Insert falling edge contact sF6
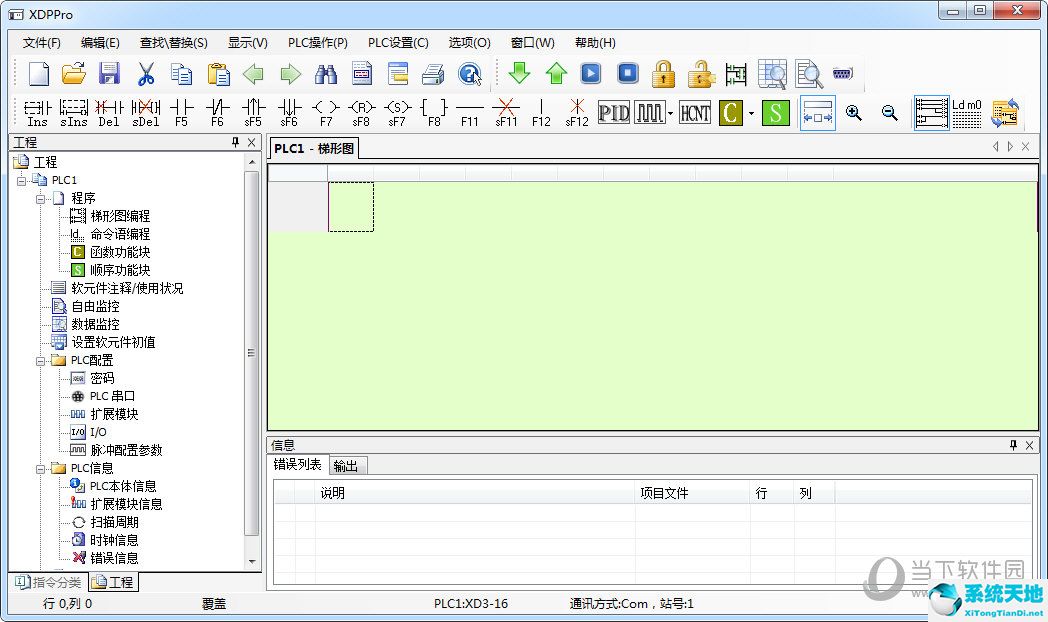Image resolution: width=1048 pixels, height=622 pixels. coord(289,112)
